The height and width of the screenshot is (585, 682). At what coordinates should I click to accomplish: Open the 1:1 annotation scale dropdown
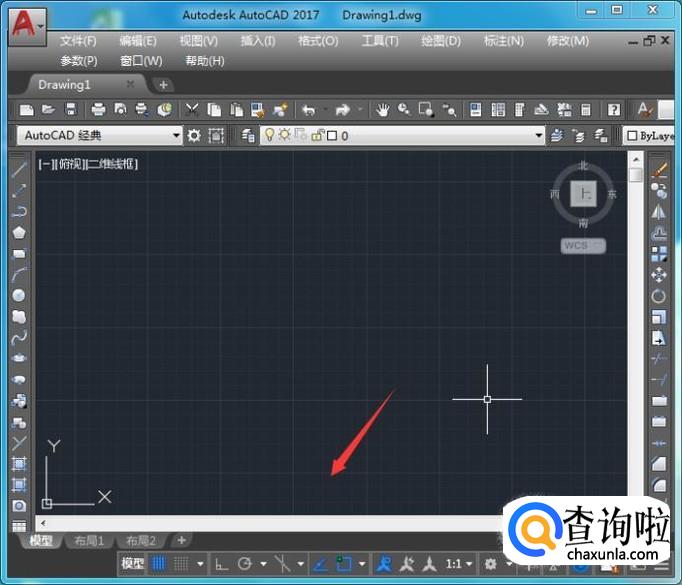click(459, 564)
